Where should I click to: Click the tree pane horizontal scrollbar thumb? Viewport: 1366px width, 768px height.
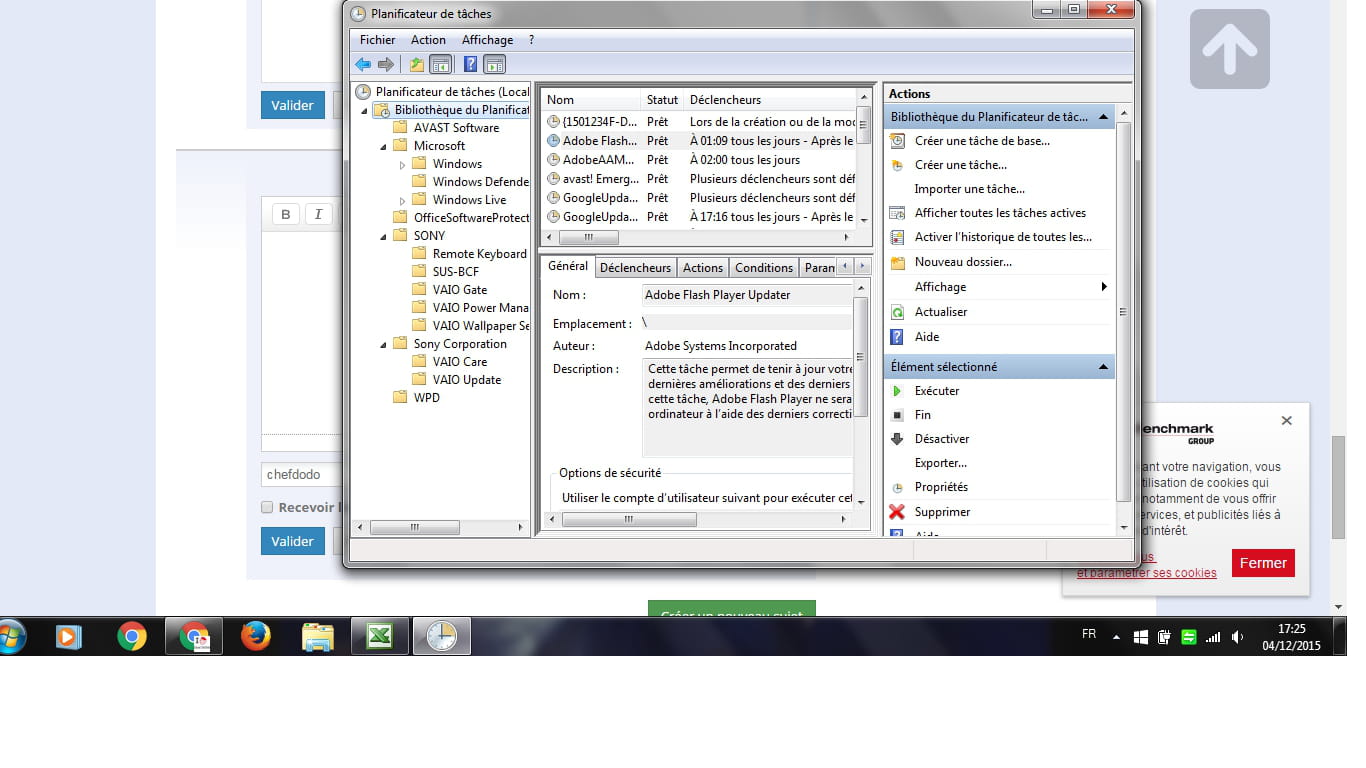click(x=415, y=527)
